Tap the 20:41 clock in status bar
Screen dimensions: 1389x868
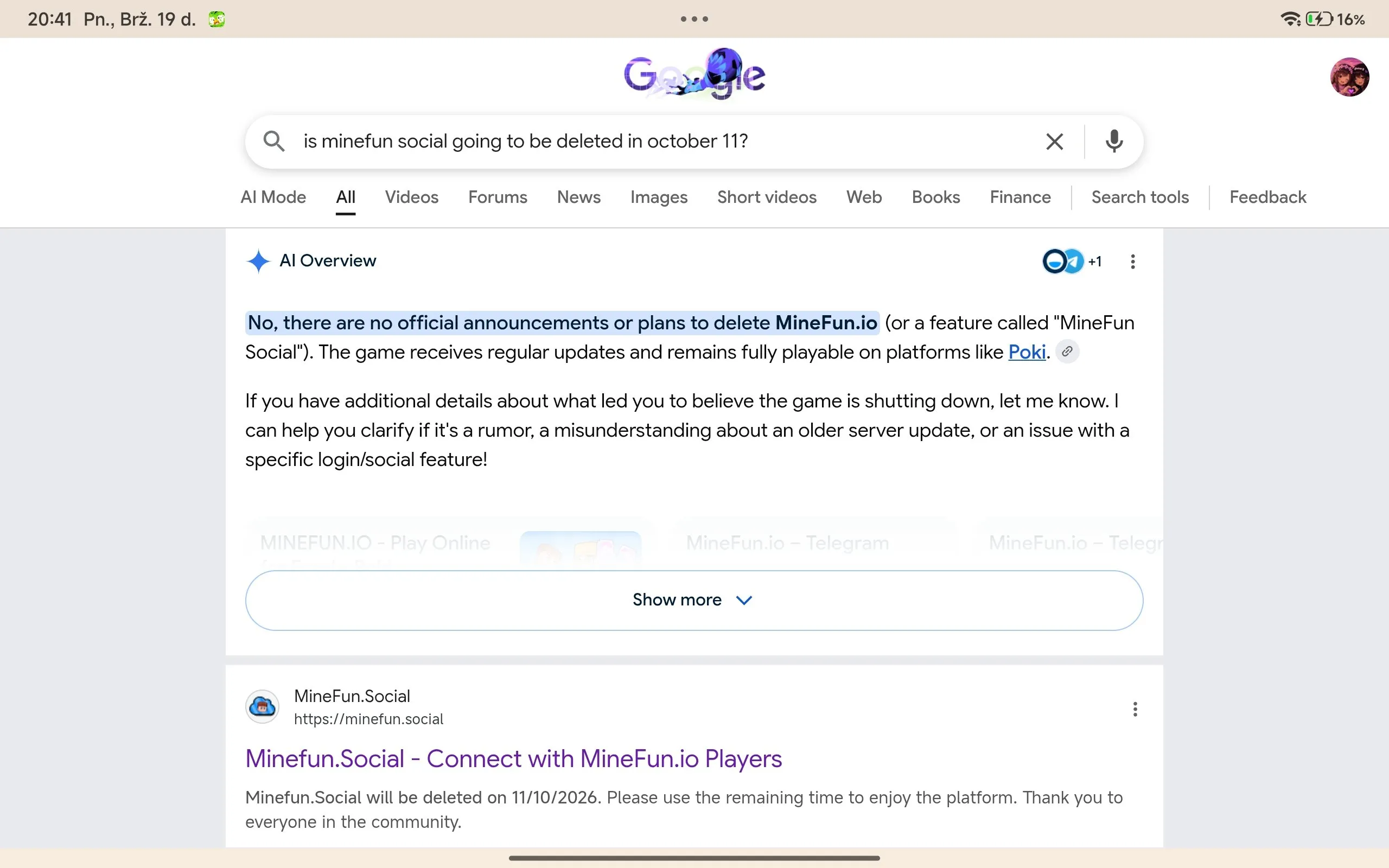49,19
